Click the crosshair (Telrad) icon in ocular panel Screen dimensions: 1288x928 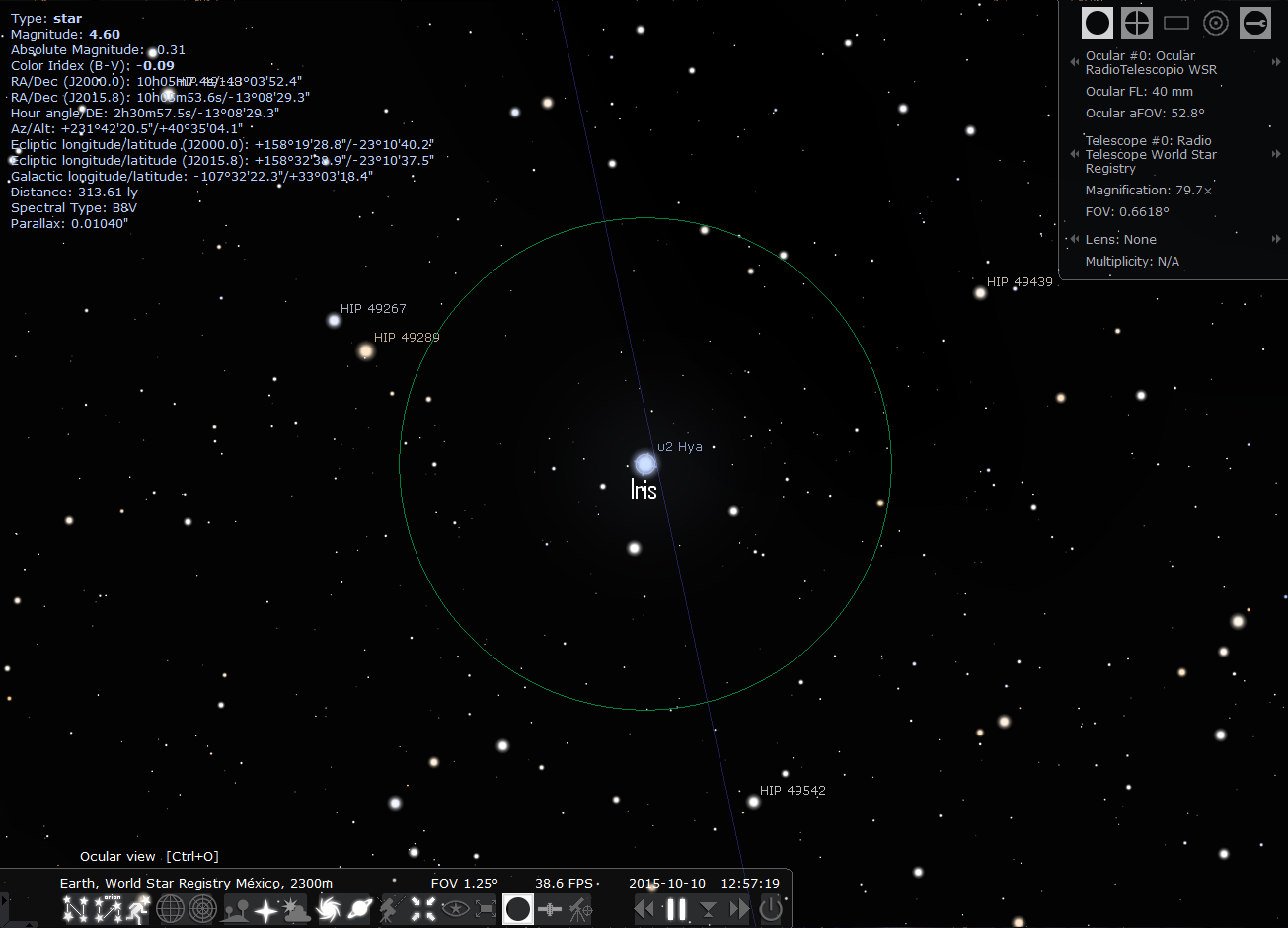coord(1137,23)
